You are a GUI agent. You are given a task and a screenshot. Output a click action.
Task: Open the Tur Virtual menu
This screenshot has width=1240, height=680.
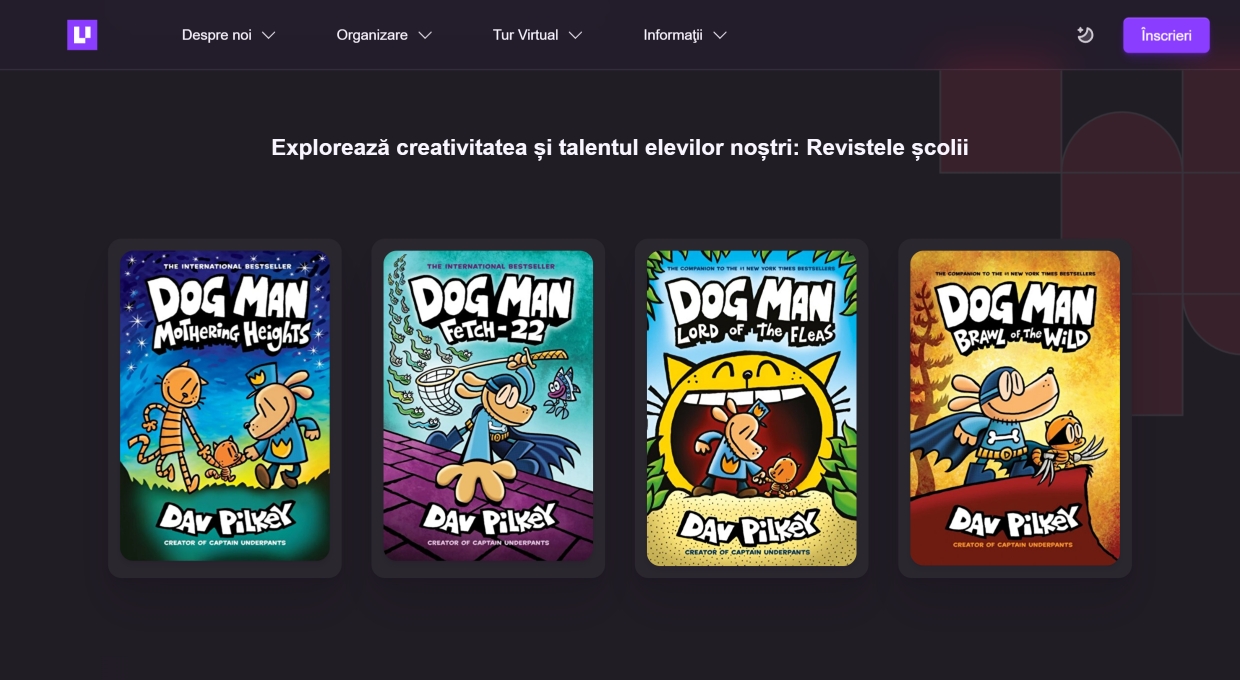click(525, 35)
